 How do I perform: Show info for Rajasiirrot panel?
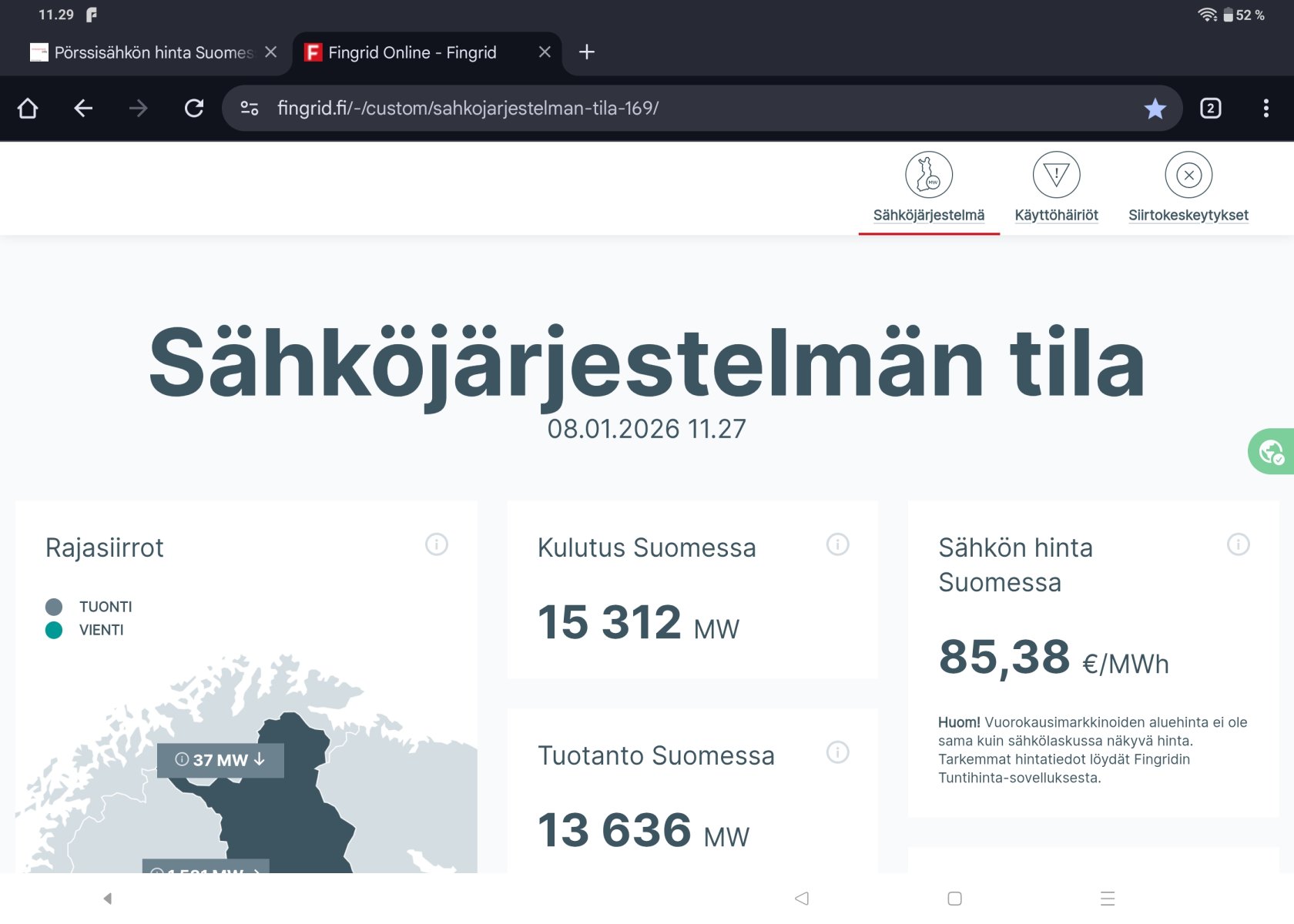[x=437, y=544]
